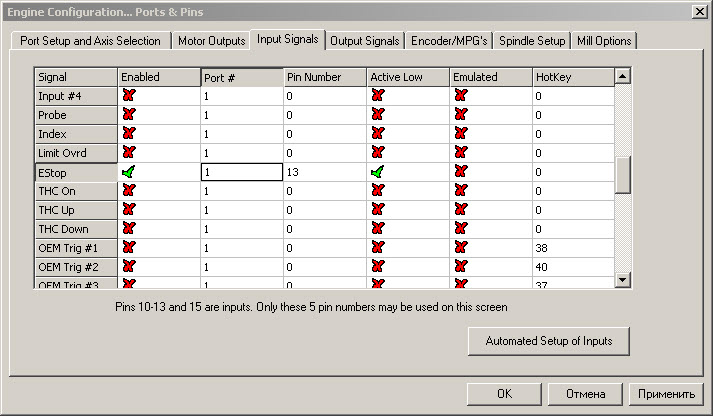Click the Emulated column header
Viewport: 713px width, 416px height.
pos(491,77)
